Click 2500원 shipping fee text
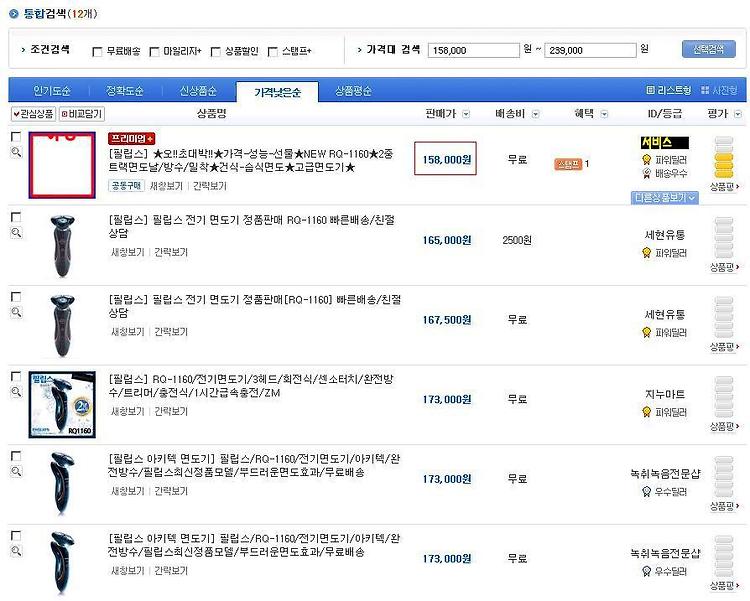The image size is (750, 601). 517,240
